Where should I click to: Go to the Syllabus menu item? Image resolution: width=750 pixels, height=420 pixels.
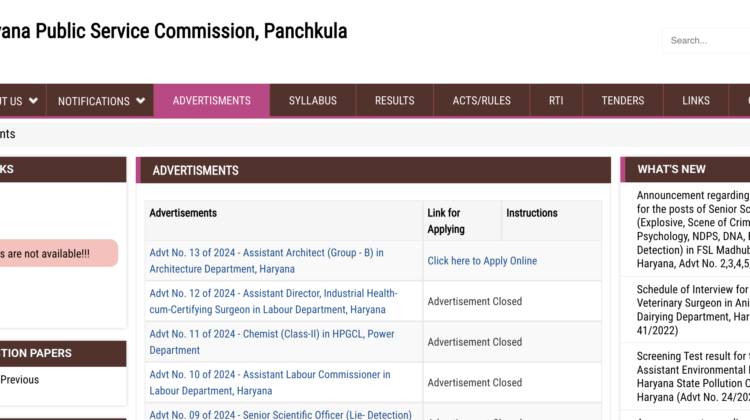(313, 101)
